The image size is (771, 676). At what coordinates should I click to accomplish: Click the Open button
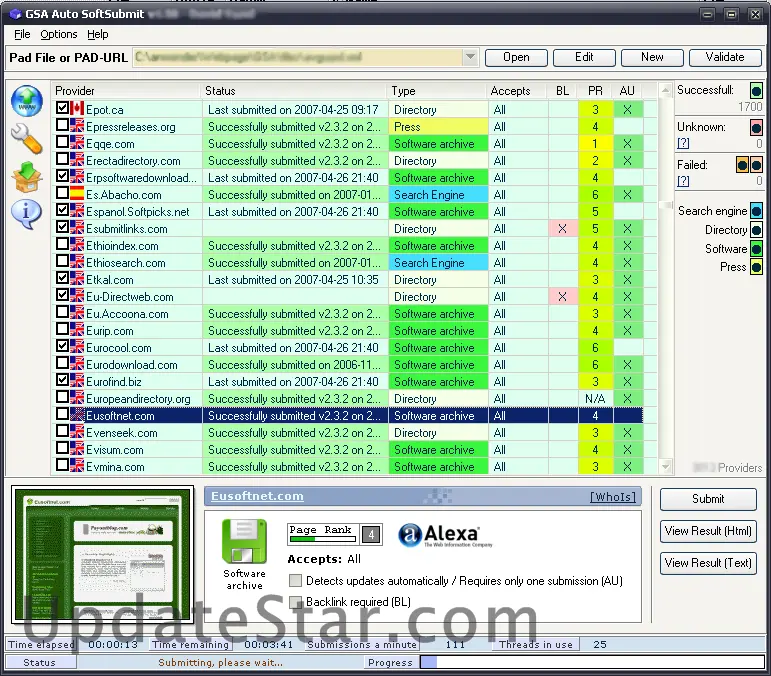(x=516, y=58)
